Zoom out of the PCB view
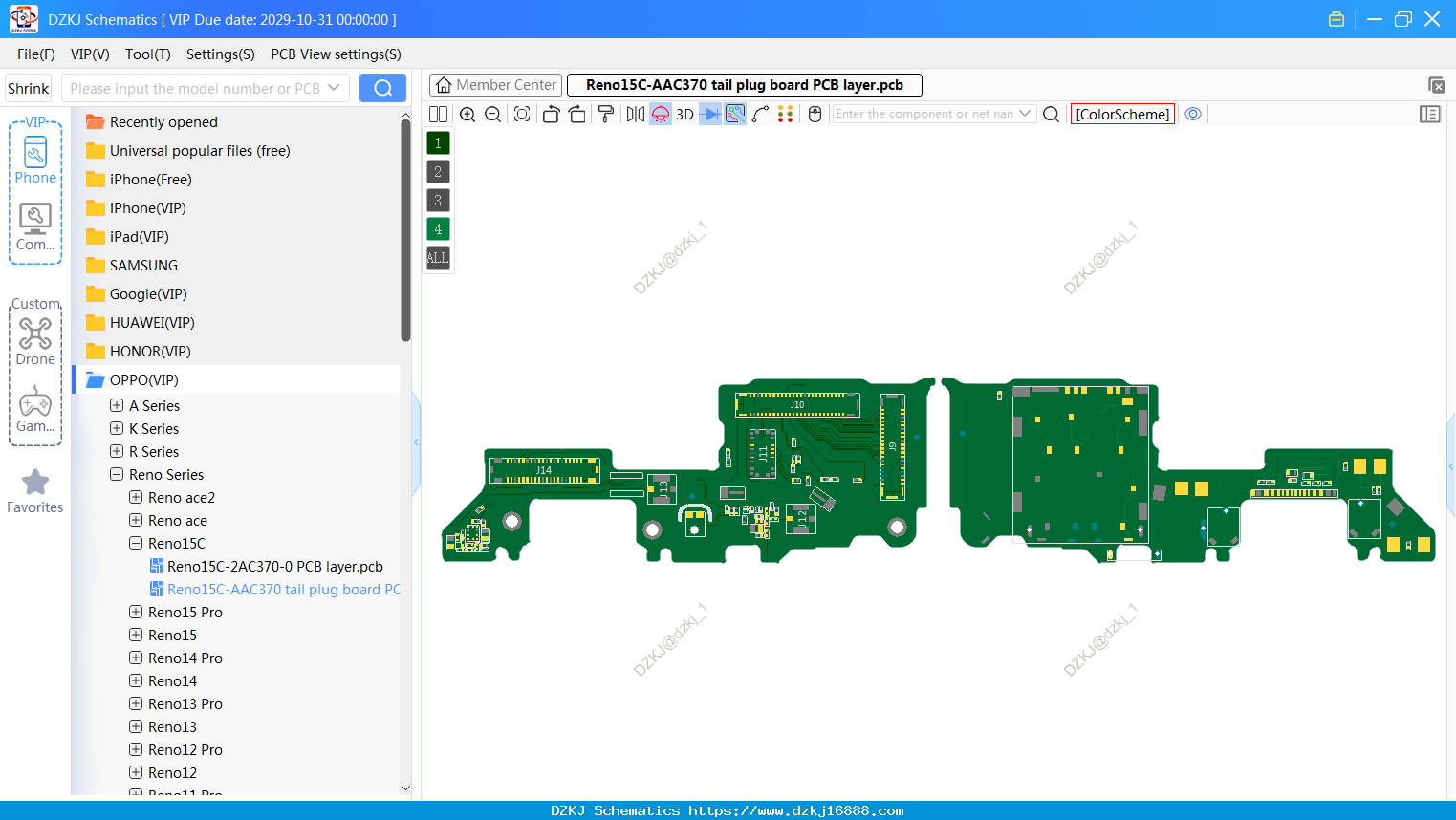The height and width of the screenshot is (820, 1456). (493, 114)
